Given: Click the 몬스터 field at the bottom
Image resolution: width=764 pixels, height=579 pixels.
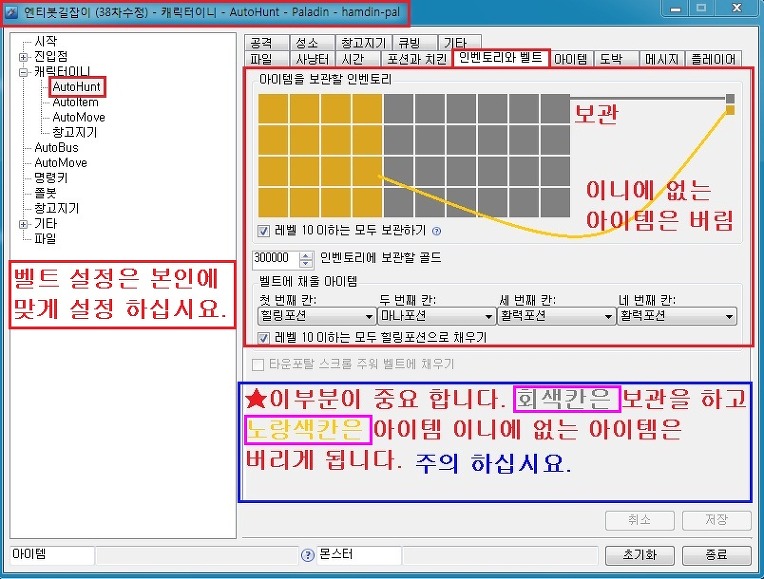Looking at the screenshot, I should pyautogui.click(x=359, y=555).
